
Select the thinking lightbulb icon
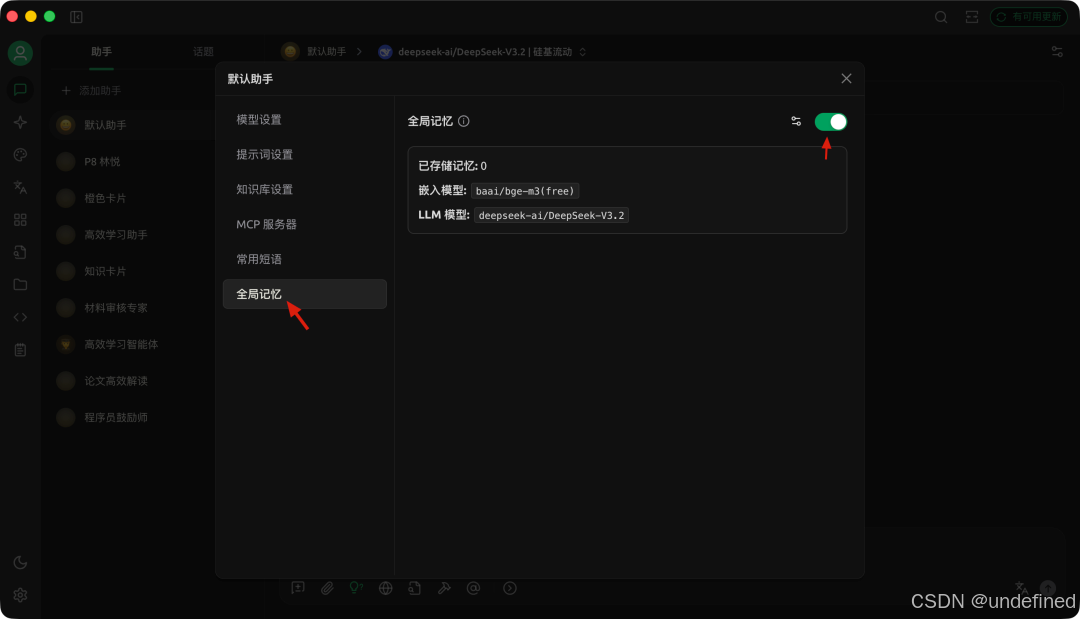(x=356, y=588)
